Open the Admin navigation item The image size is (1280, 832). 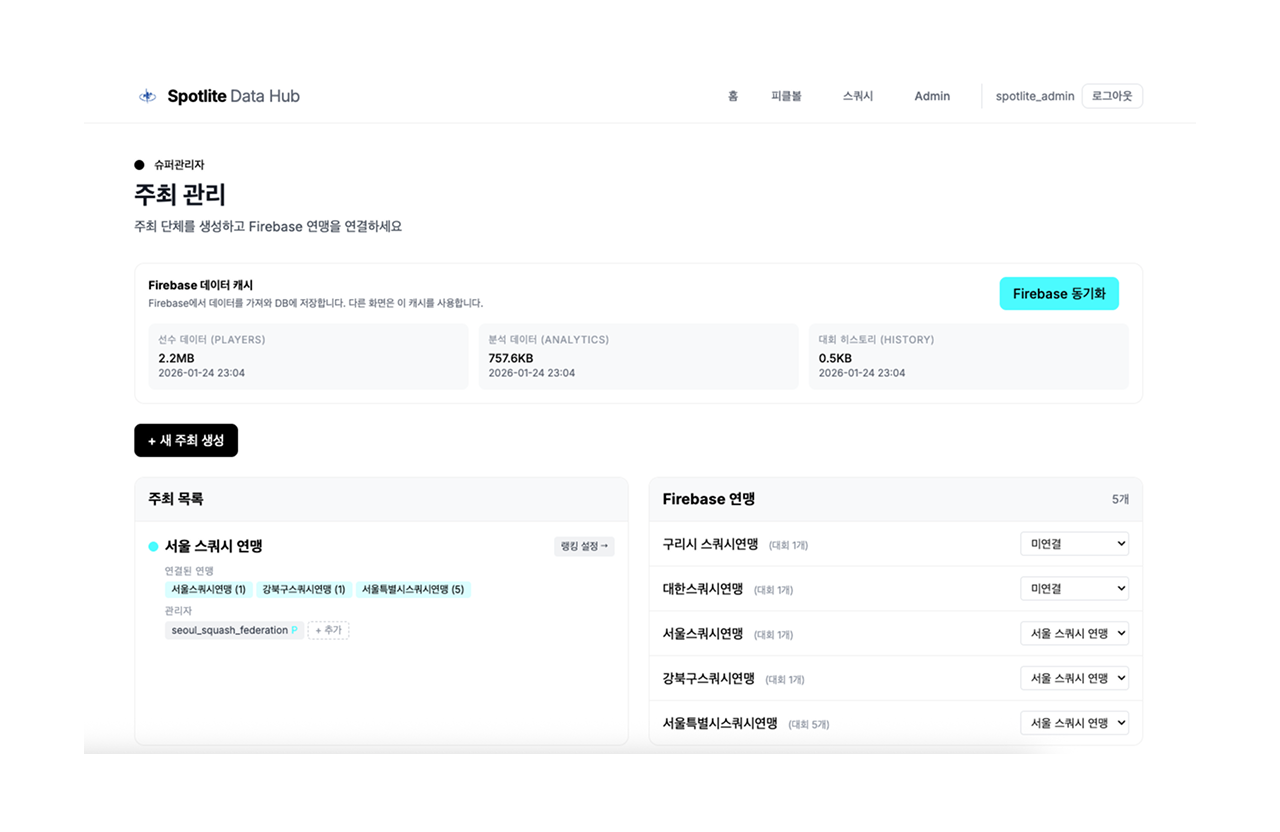(x=931, y=95)
